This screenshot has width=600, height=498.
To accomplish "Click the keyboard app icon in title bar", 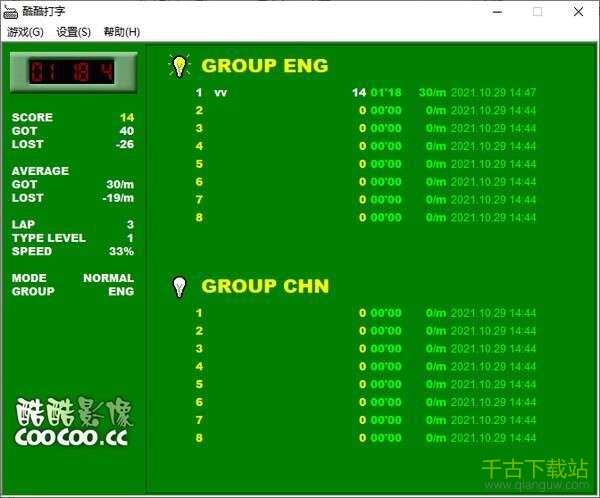I will tap(10, 12).
